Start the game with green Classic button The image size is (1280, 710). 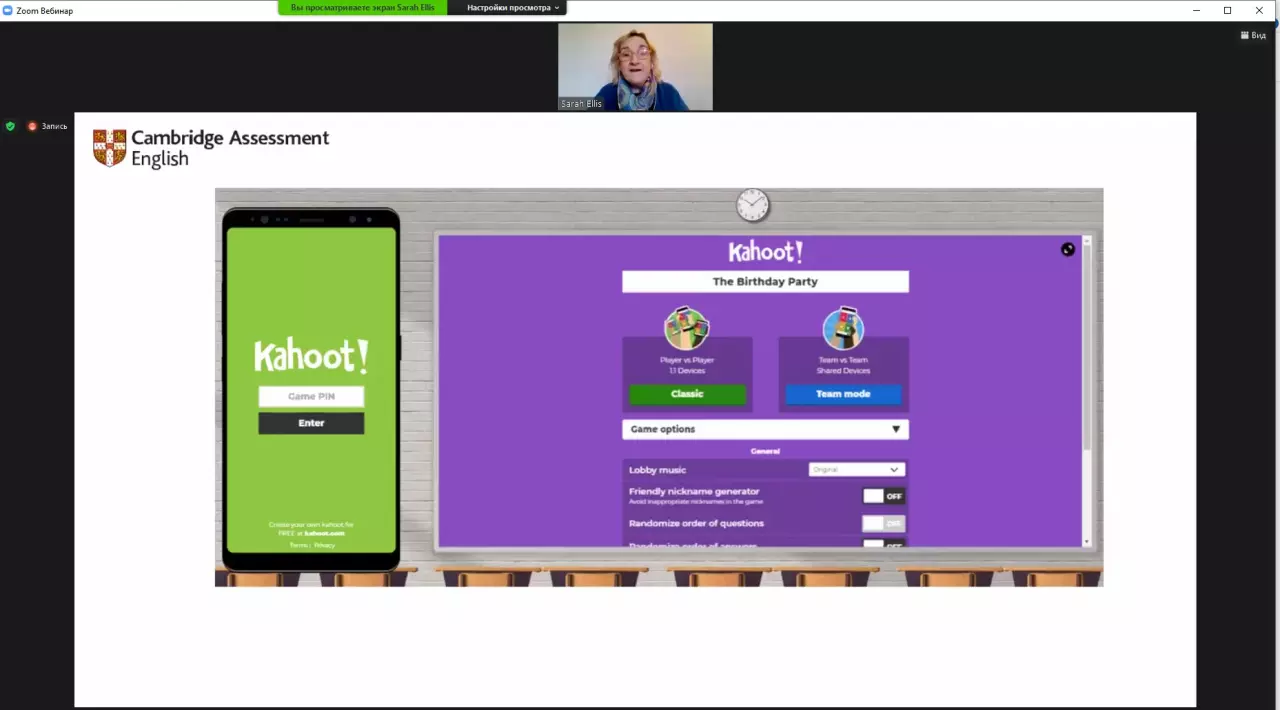(687, 394)
